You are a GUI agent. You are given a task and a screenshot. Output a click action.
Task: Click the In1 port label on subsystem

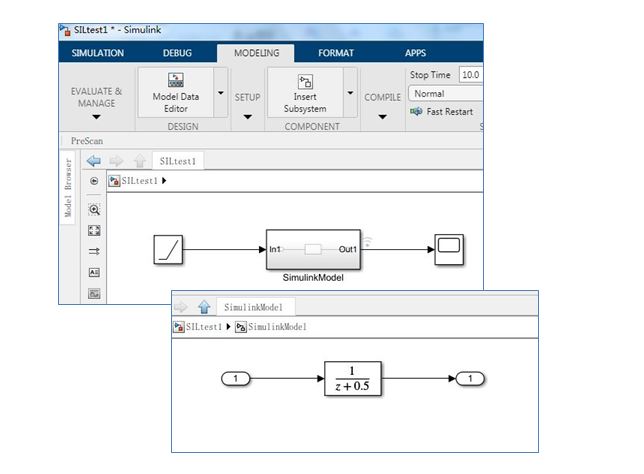point(275,249)
